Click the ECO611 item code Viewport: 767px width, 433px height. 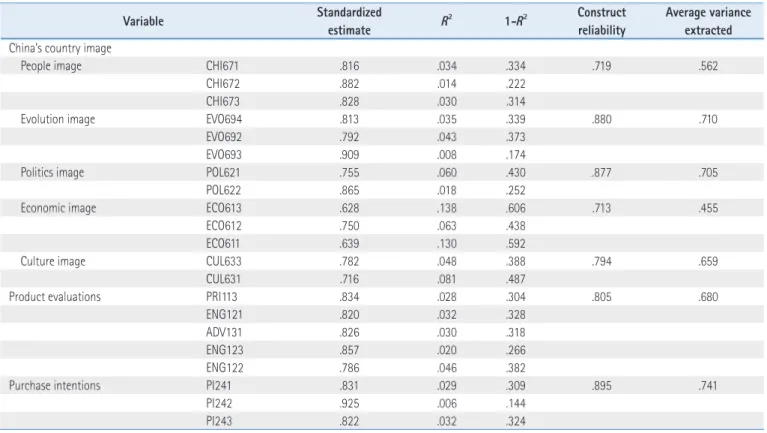click(223, 244)
